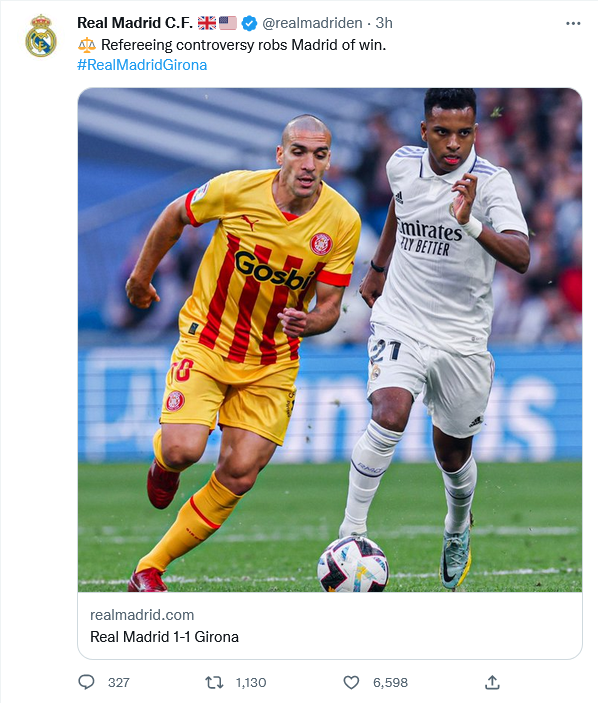Click the UK flag emoji in name
This screenshot has width=598, height=703.
[207, 23]
